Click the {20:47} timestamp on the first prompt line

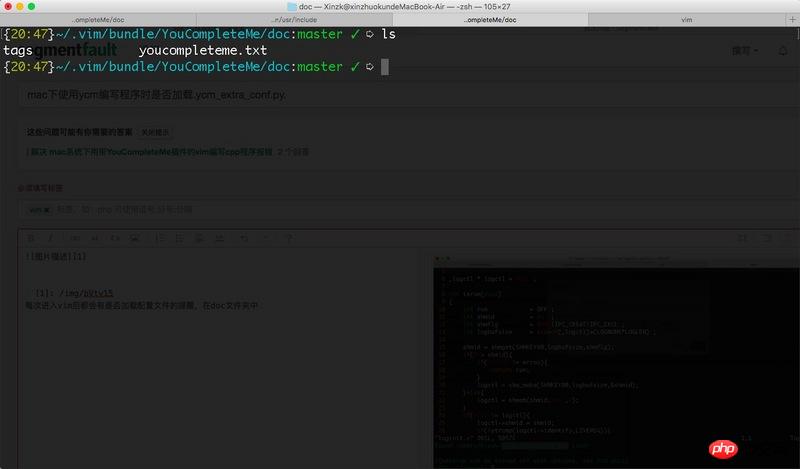[x=29, y=34]
